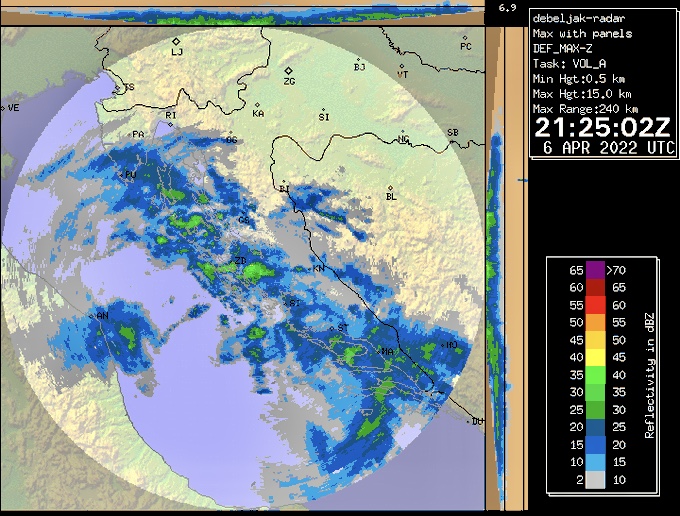Click the 'Min Hgt:0.5 km' line
This screenshot has width=680, height=516.
579,79
